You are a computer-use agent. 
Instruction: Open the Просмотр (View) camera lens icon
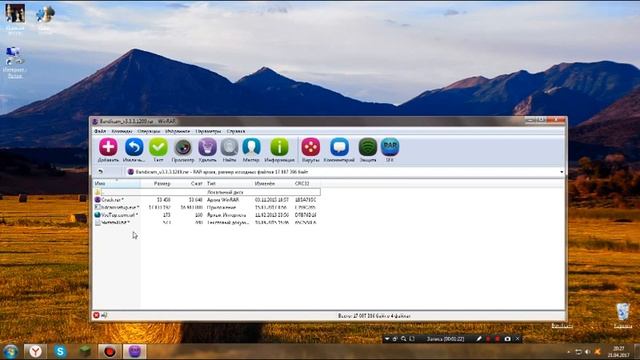coord(183,147)
